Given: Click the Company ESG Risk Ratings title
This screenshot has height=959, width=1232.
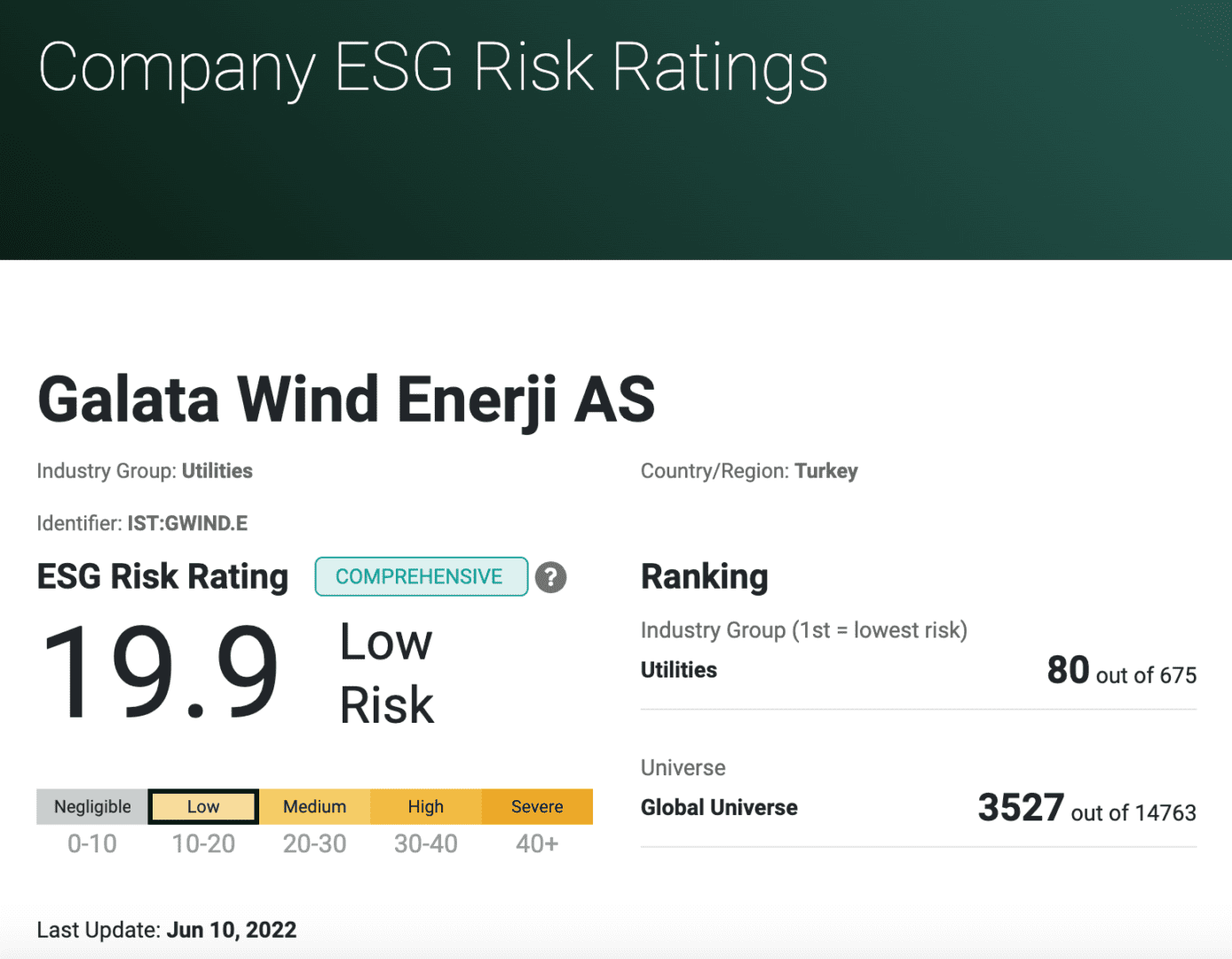Looking at the screenshot, I should coord(433,67).
